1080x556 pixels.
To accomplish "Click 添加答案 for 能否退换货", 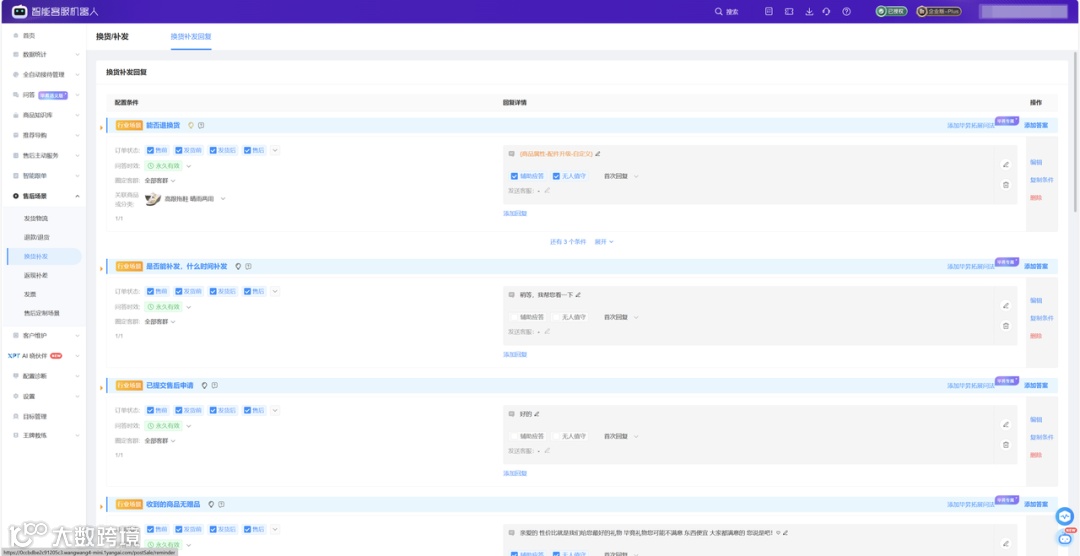I will (1036, 125).
